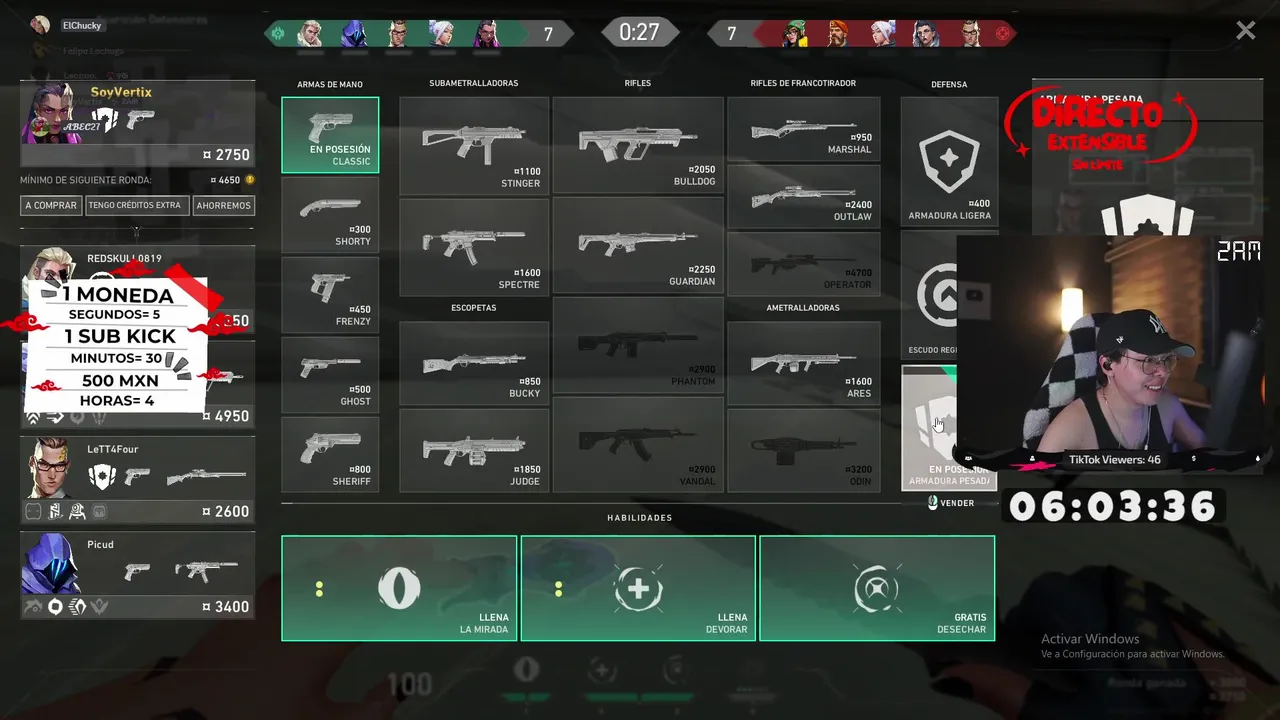This screenshot has height=720, width=1280.
Task: Click Escopetas category heading
Action: [473, 307]
